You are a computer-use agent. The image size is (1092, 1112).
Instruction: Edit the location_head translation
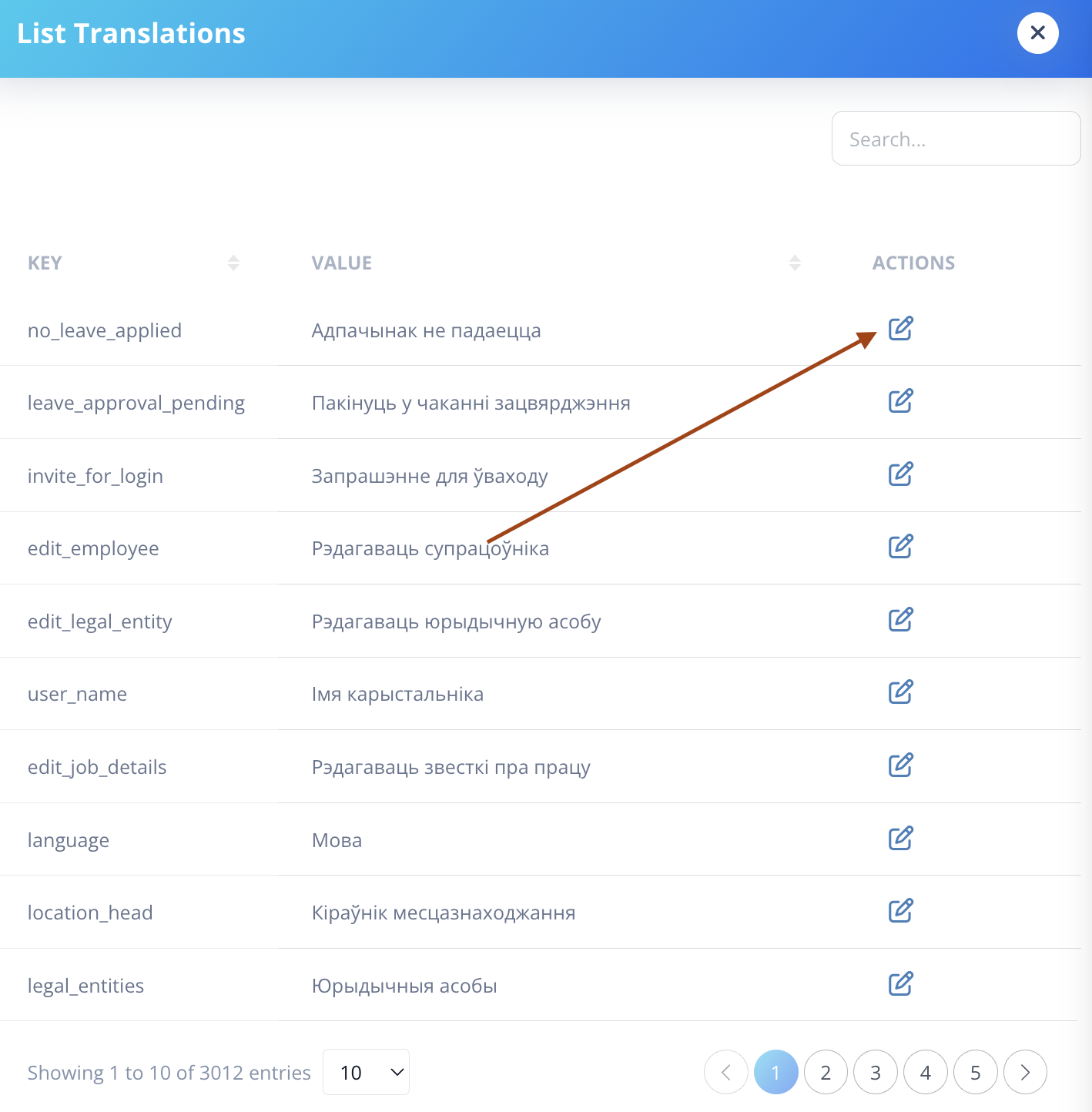pos(900,911)
